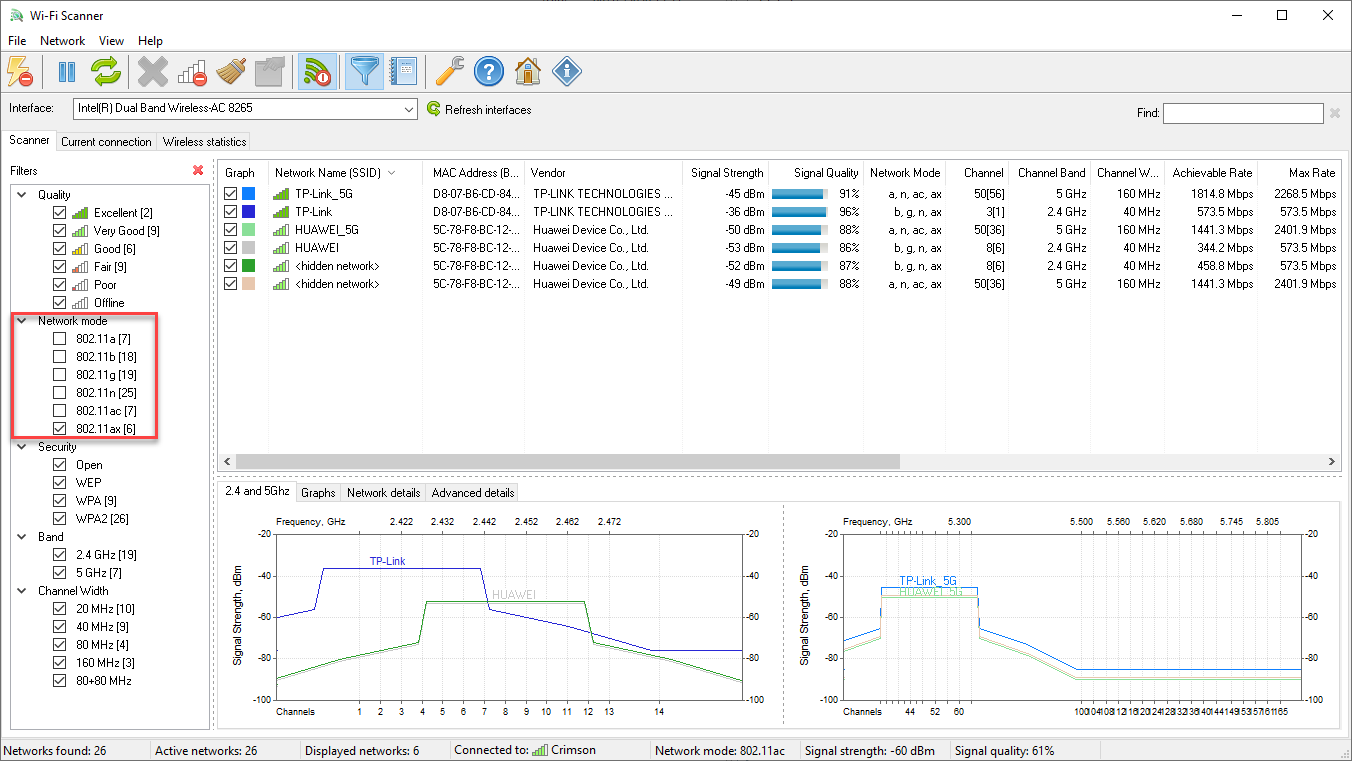Toggle the funnel filter icon

coord(364,72)
